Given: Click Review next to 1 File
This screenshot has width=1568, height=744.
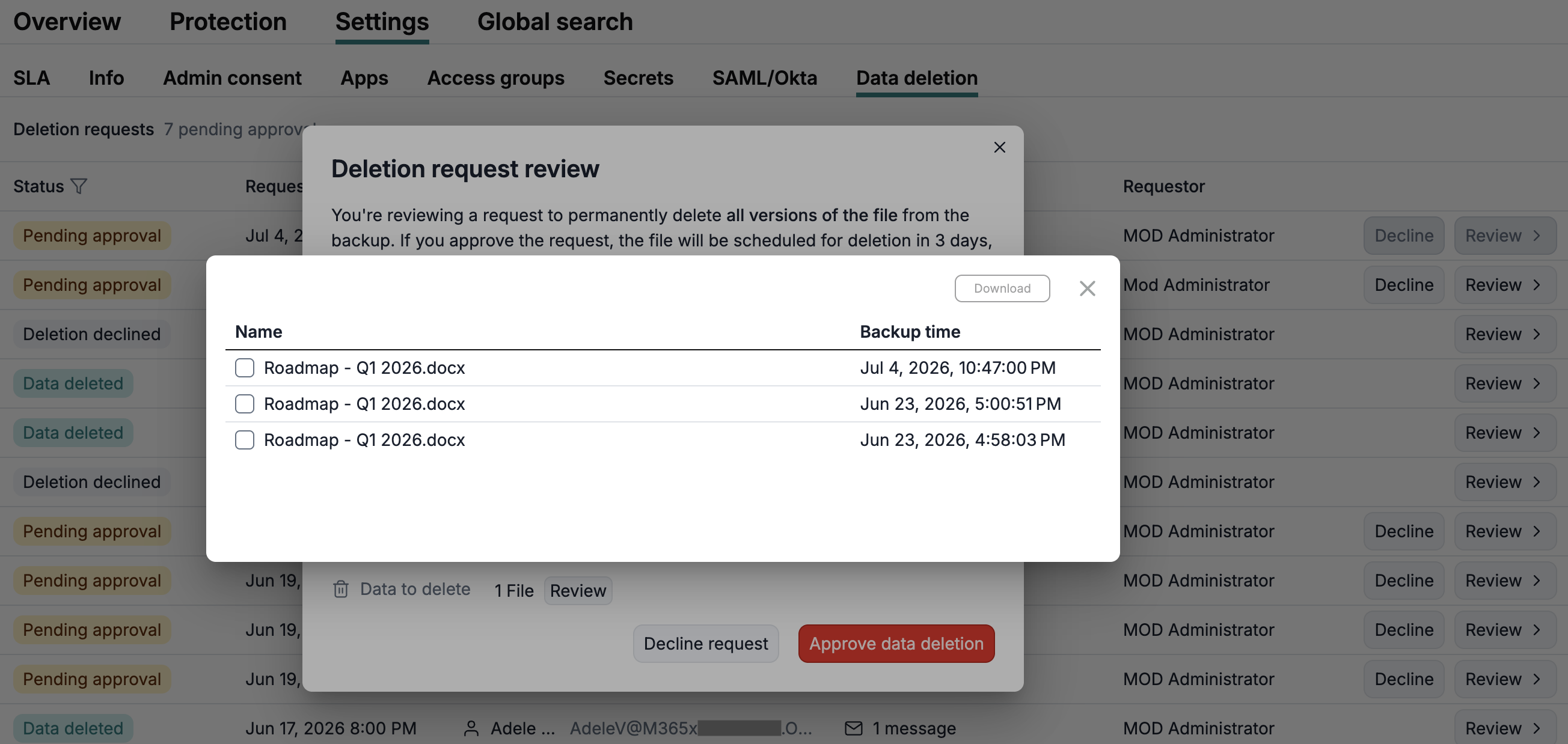Looking at the screenshot, I should 578,590.
